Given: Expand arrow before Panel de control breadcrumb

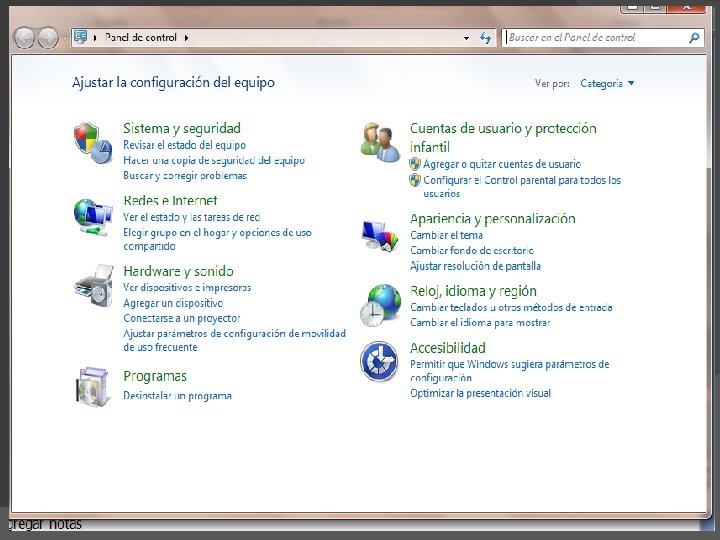Looking at the screenshot, I should (95, 38).
